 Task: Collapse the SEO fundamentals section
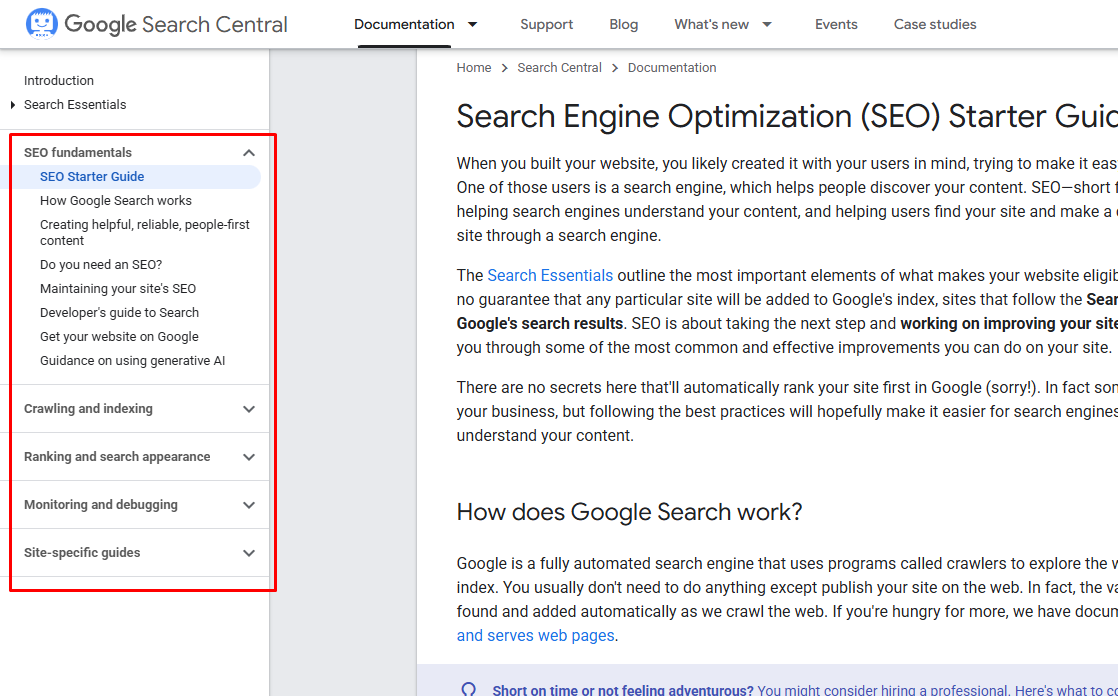(x=248, y=152)
